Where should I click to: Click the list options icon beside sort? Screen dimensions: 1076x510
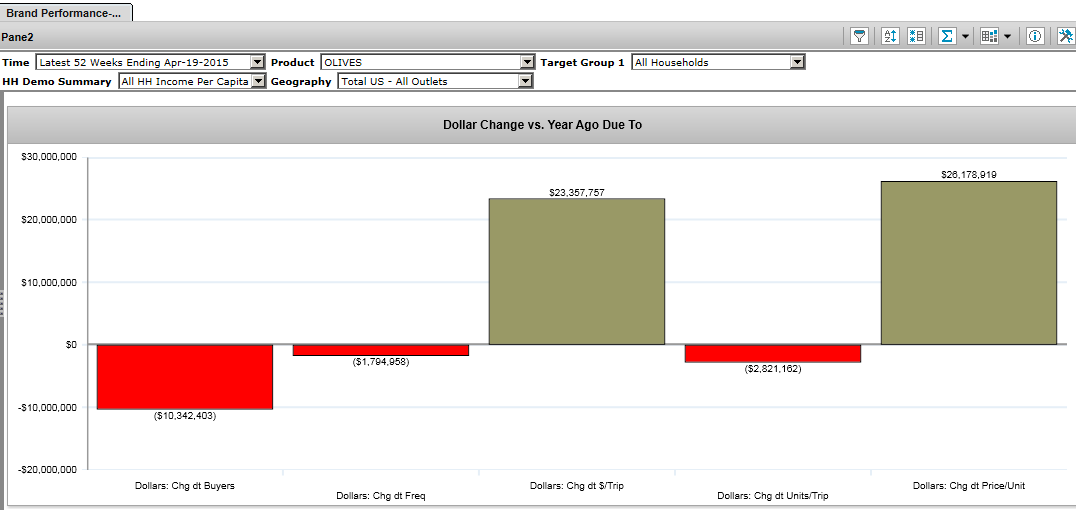[916, 36]
